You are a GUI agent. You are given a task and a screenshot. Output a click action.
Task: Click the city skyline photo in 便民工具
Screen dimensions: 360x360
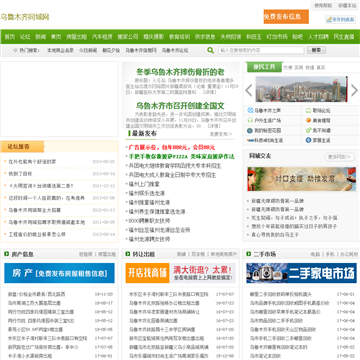[x=301, y=89]
